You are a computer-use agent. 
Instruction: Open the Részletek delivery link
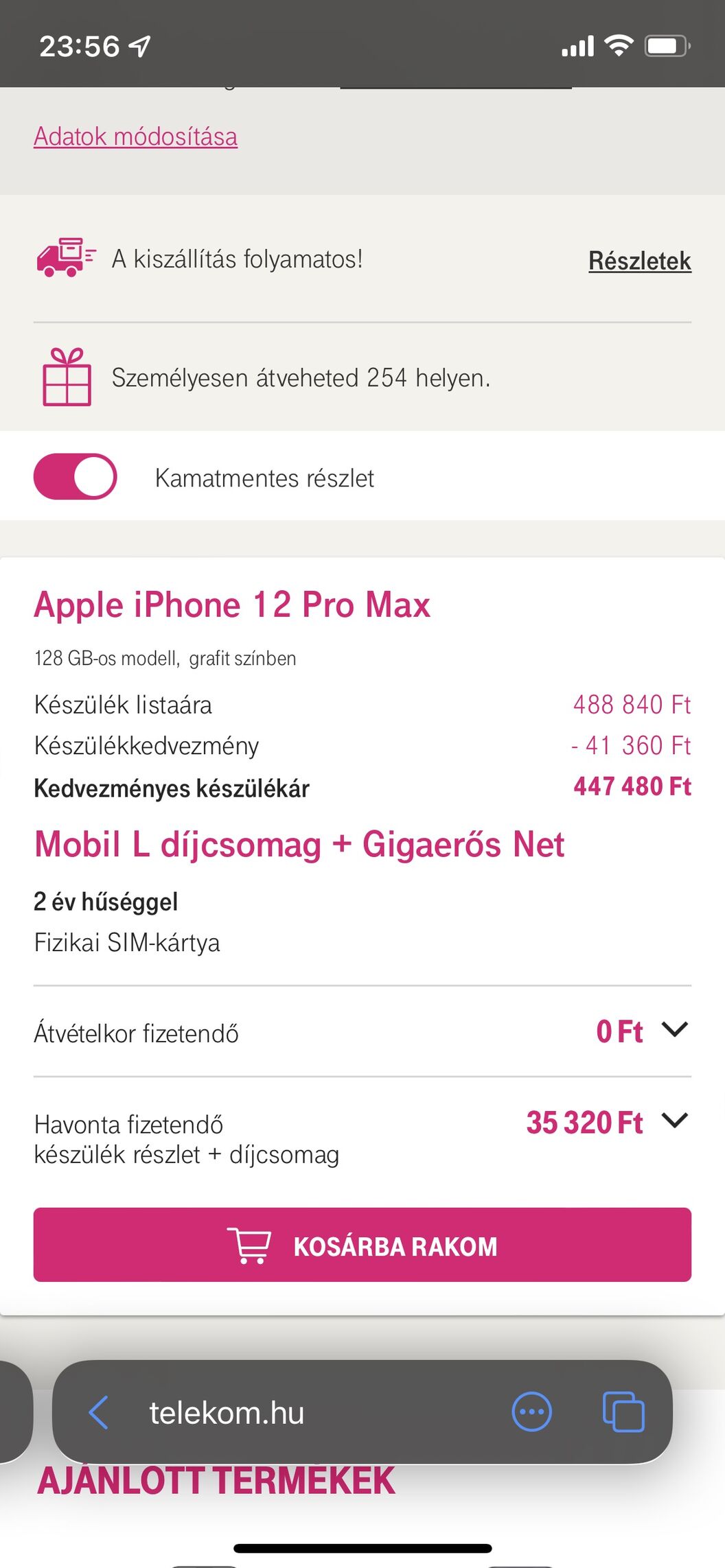click(x=640, y=261)
